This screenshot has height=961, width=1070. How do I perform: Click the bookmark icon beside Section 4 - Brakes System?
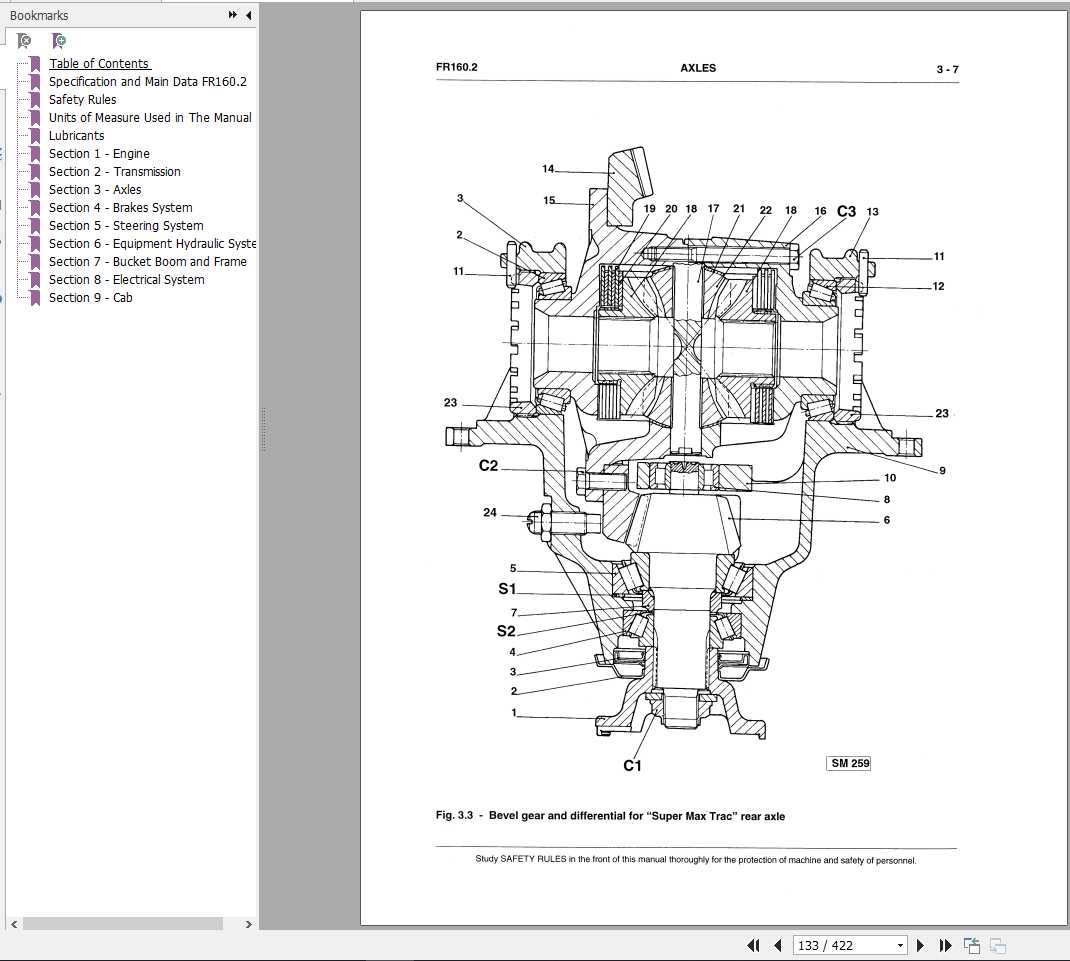click(x=35, y=207)
